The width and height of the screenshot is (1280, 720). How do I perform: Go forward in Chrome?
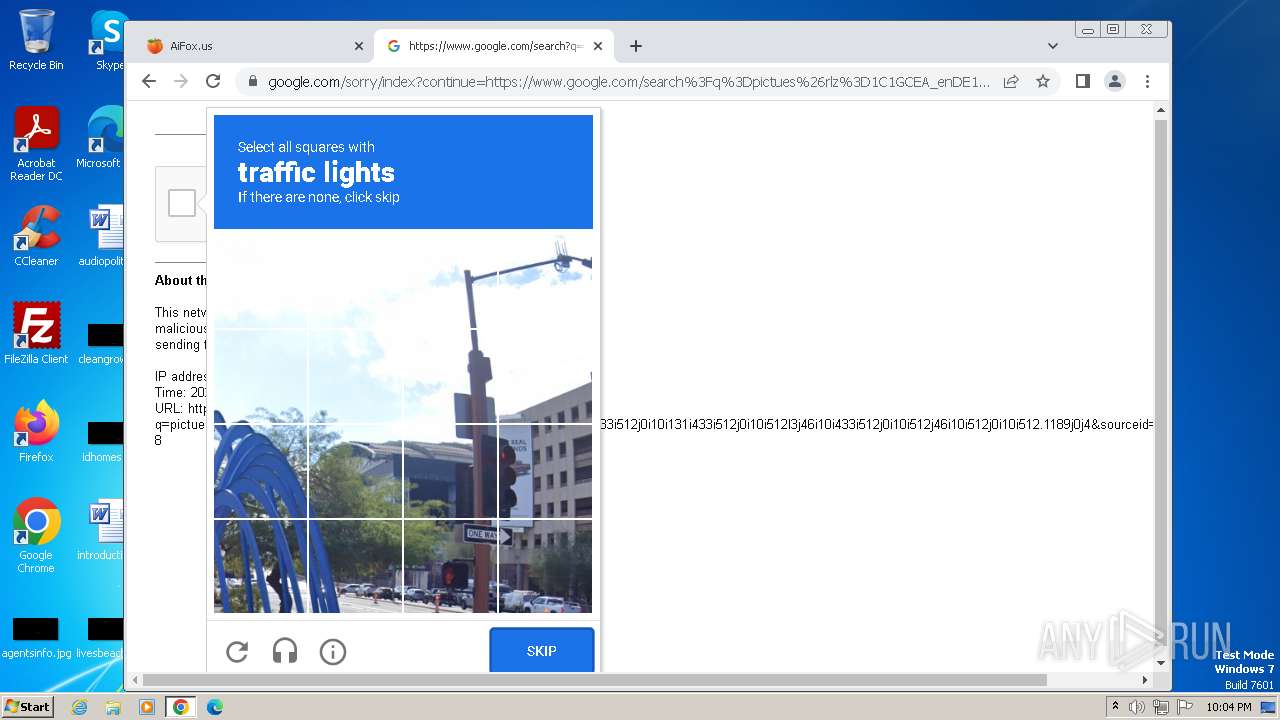[181, 81]
